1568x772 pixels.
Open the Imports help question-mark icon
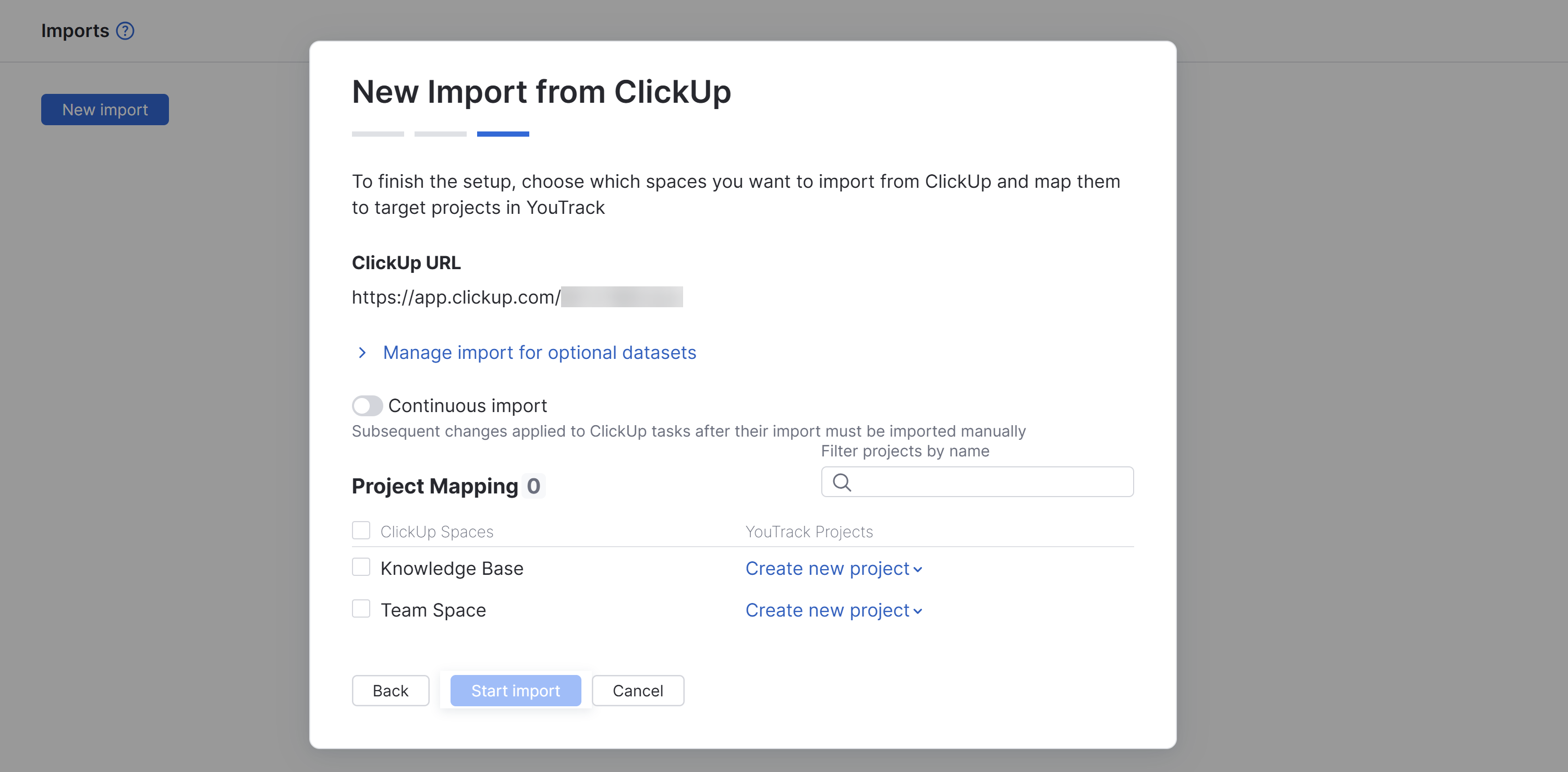click(125, 30)
